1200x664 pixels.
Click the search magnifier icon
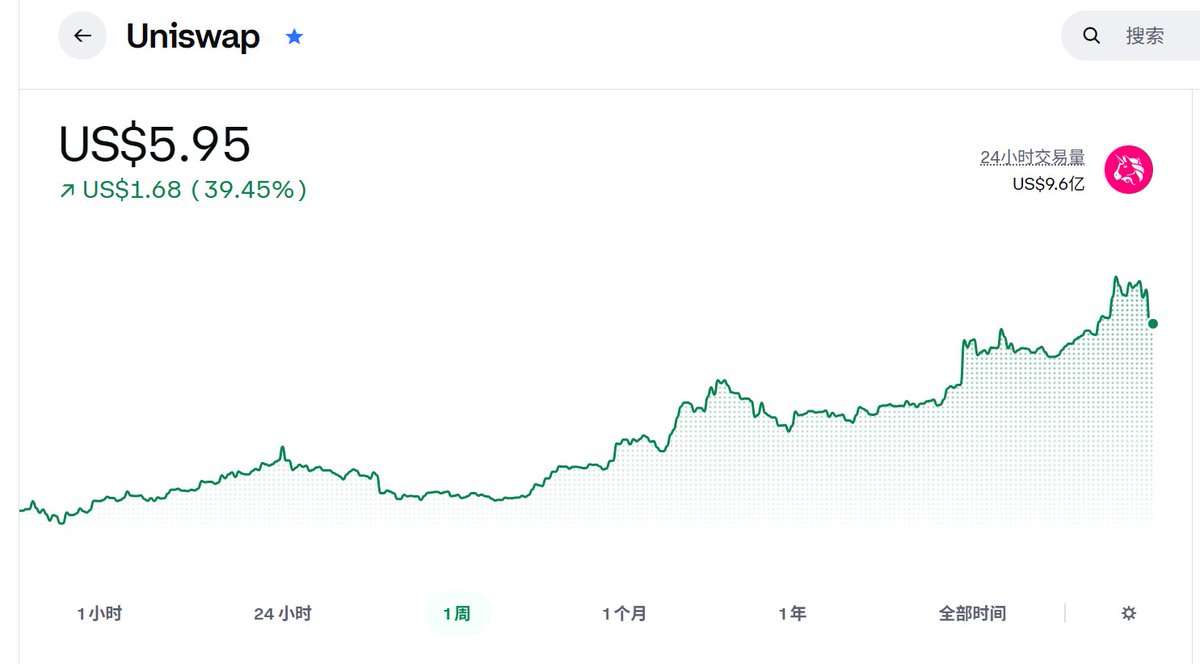click(x=1092, y=36)
